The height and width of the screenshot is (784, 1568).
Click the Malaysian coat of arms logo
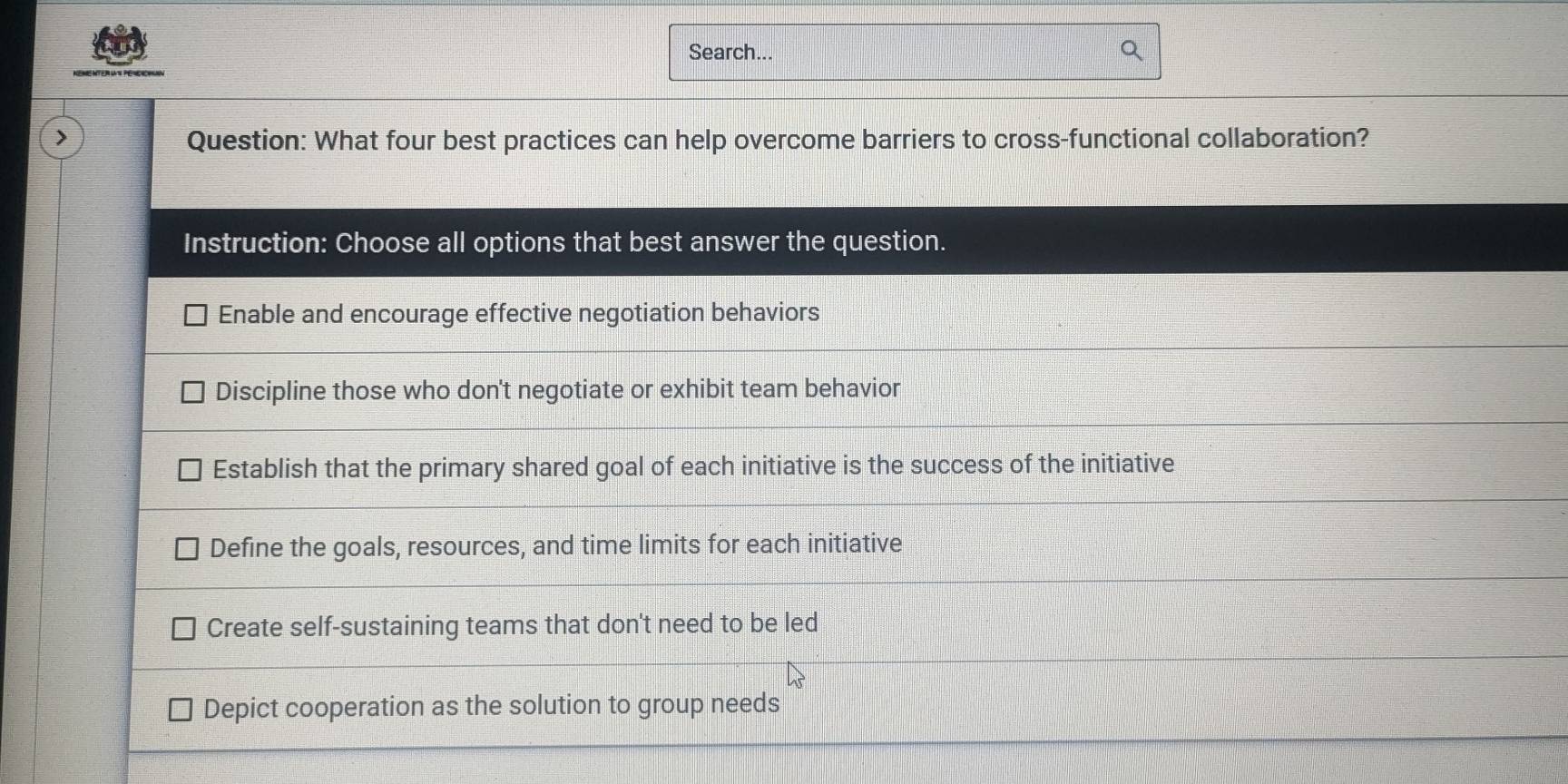coord(119,44)
